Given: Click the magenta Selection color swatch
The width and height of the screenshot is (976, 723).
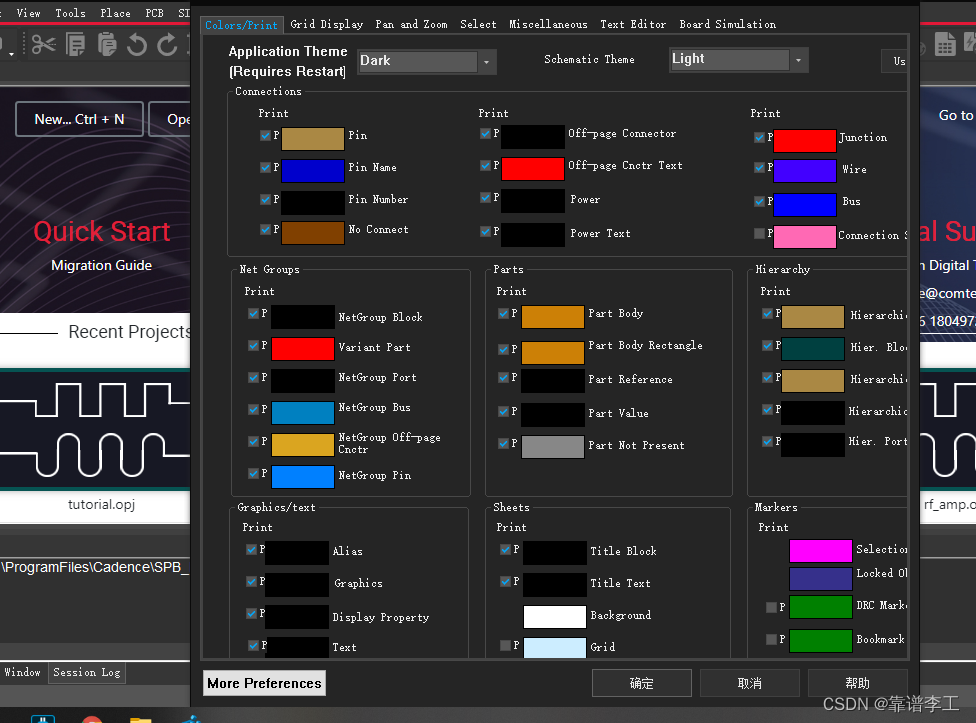Looking at the screenshot, I should coord(820,551).
